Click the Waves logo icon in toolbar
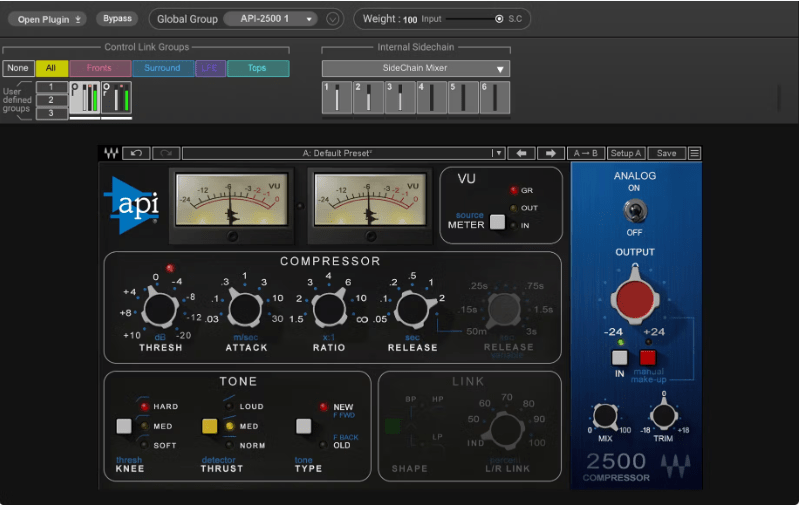 [111, 153]
